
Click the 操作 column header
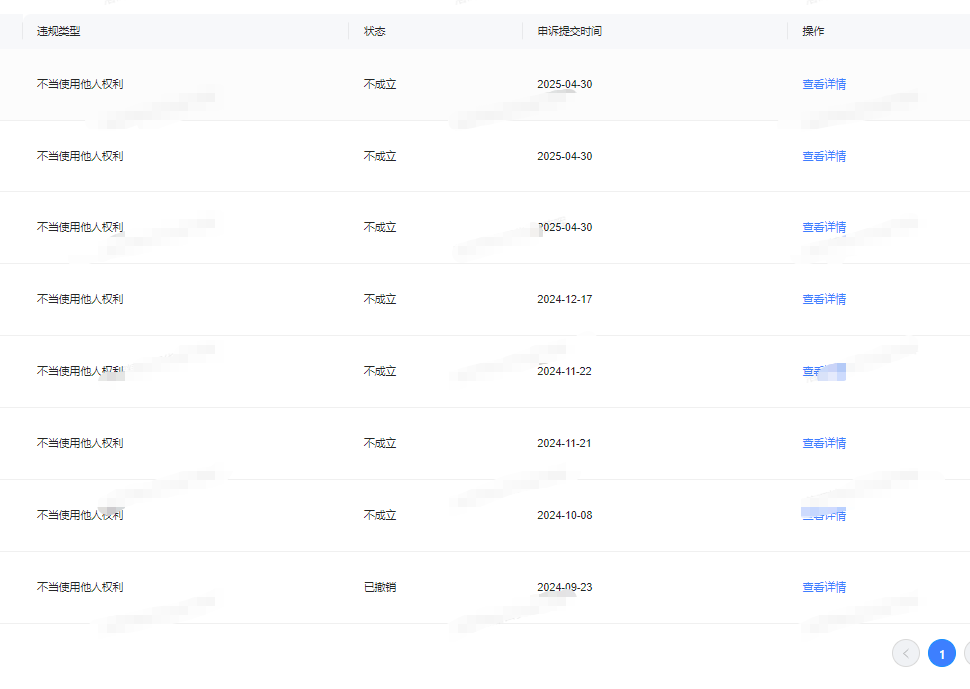click(x=813, y=31)
